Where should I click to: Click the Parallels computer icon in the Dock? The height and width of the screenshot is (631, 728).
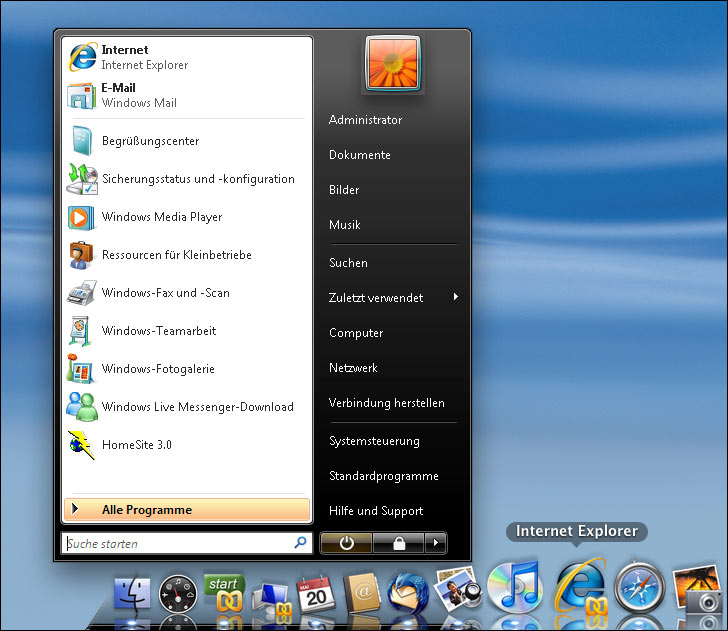[x=272, y=599]
